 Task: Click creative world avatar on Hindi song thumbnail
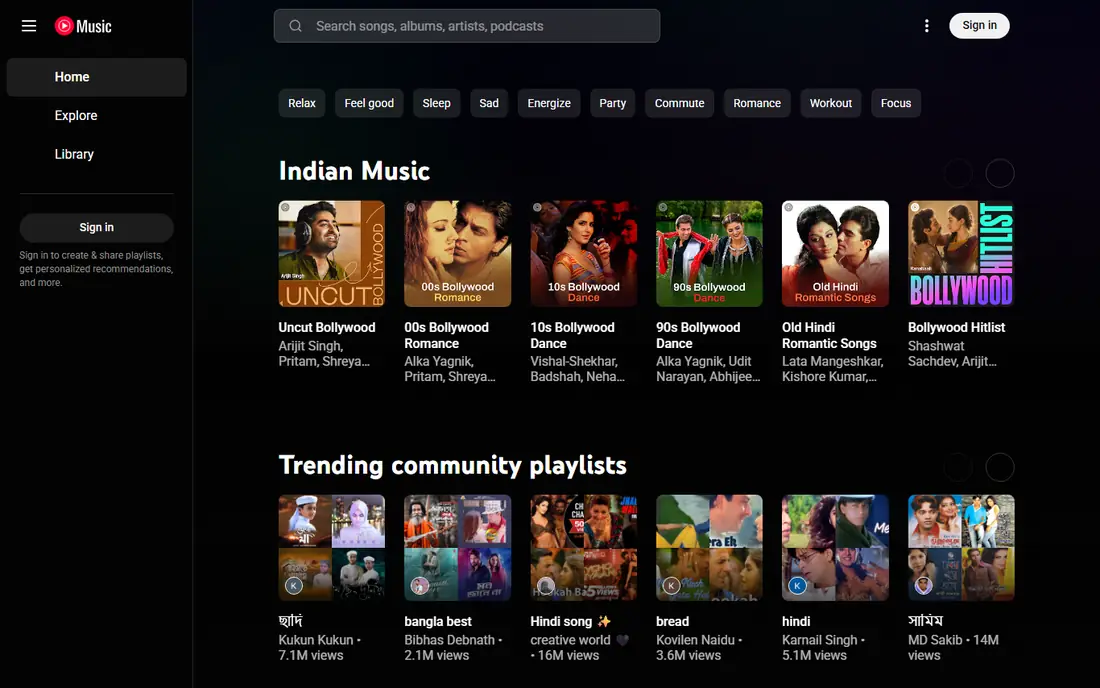(546, 586)
